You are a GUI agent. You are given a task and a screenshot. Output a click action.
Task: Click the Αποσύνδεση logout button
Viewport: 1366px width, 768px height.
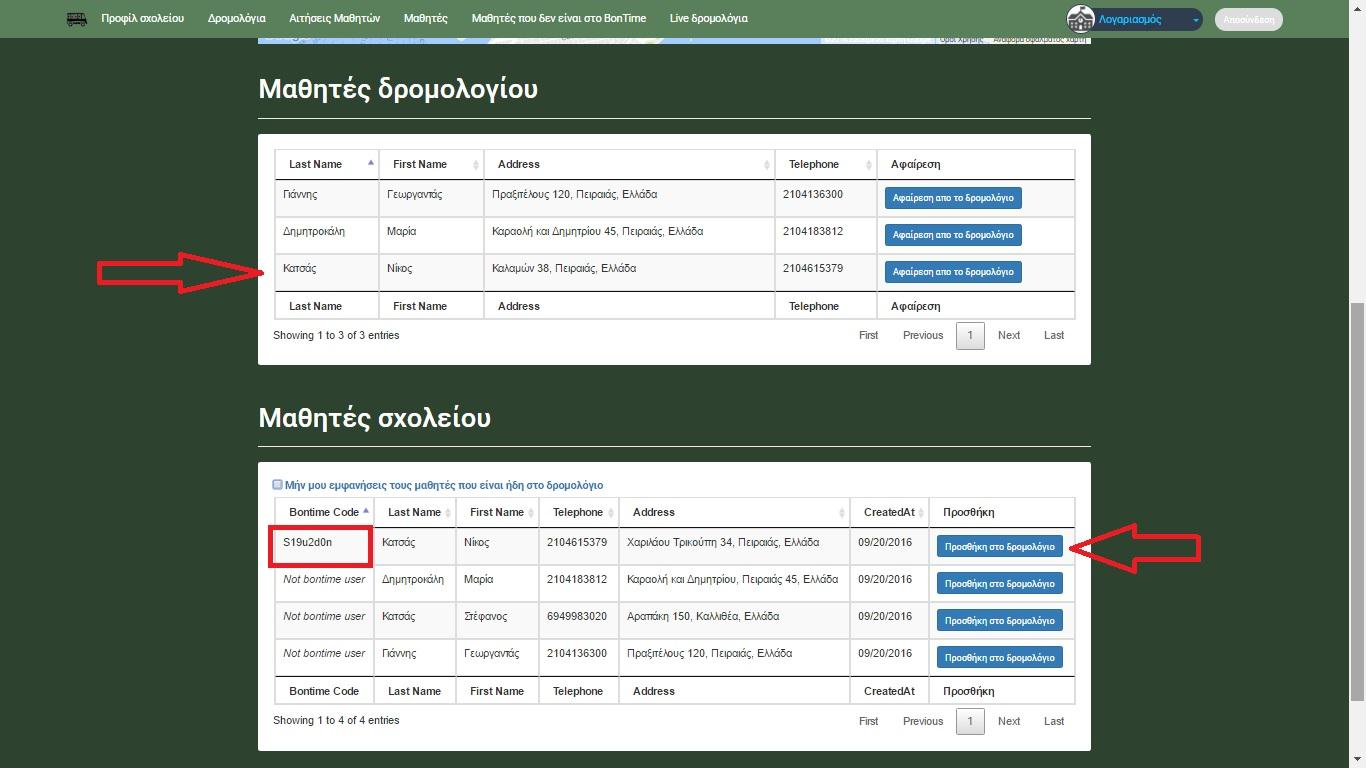1248,19
